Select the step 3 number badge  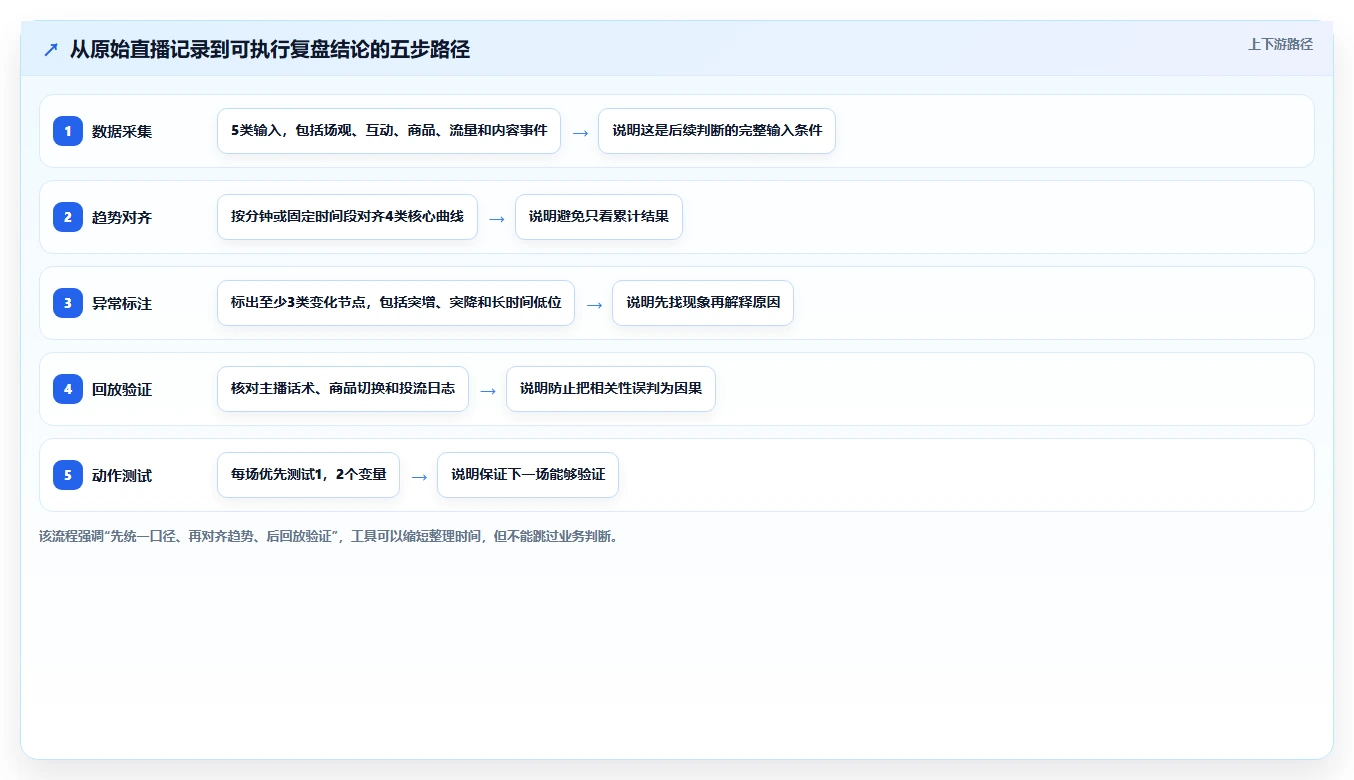(68, 303)
